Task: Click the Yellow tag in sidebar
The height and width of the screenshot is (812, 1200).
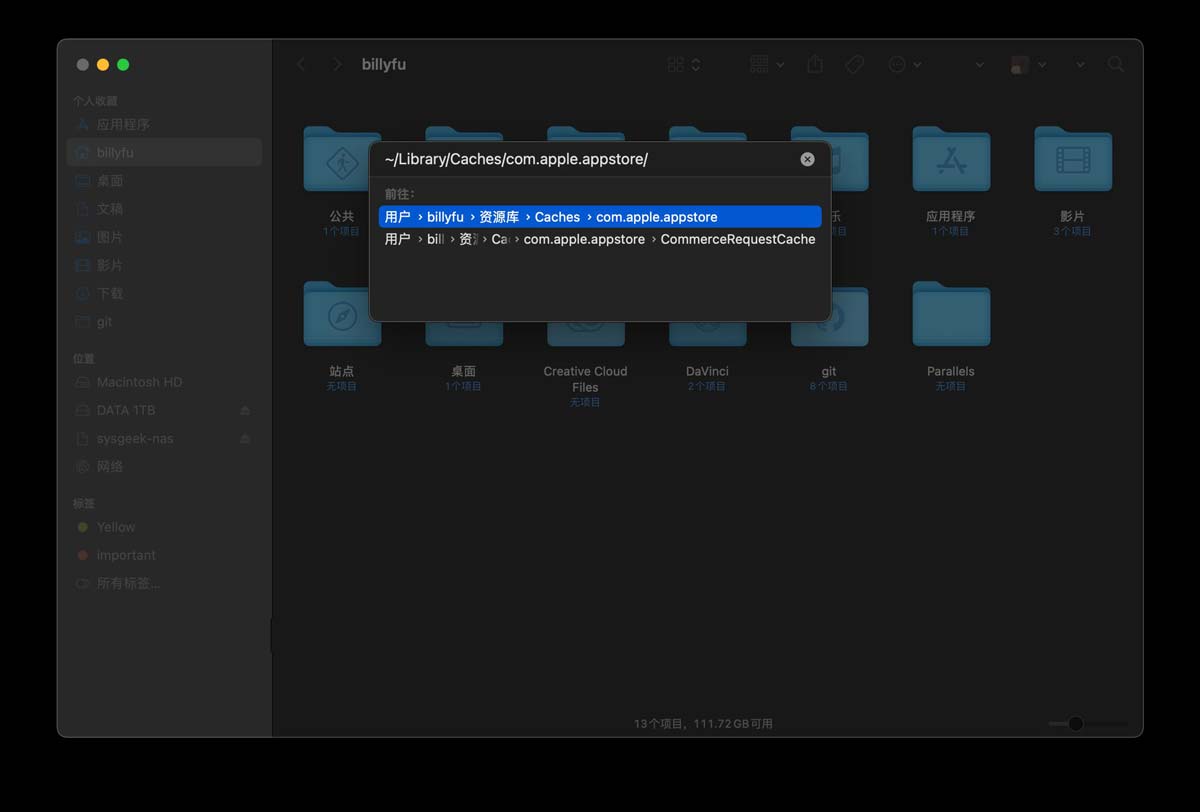Action: [116, 527]
